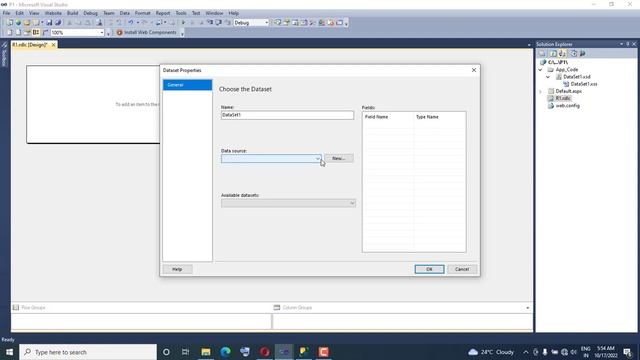This screenshot has width=640, height=360.
Task: Open the weather widget showing 24°C Cloudy
Action: pyautogui.click(x=491, y=352)
